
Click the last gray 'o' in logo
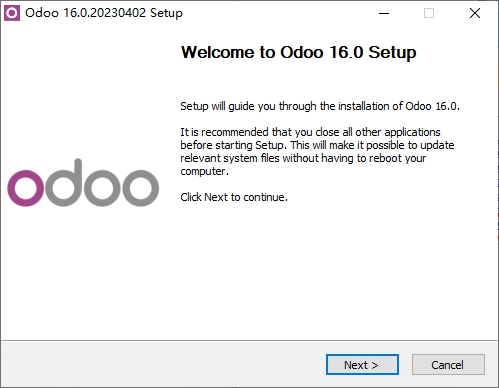pyautogui.click(x=140, y=188)
